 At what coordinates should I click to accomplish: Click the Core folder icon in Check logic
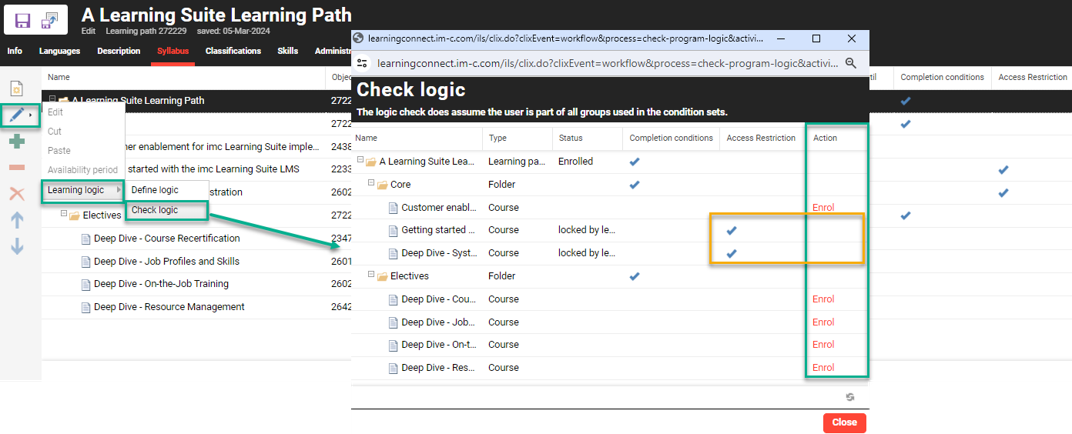click(382, 185)
